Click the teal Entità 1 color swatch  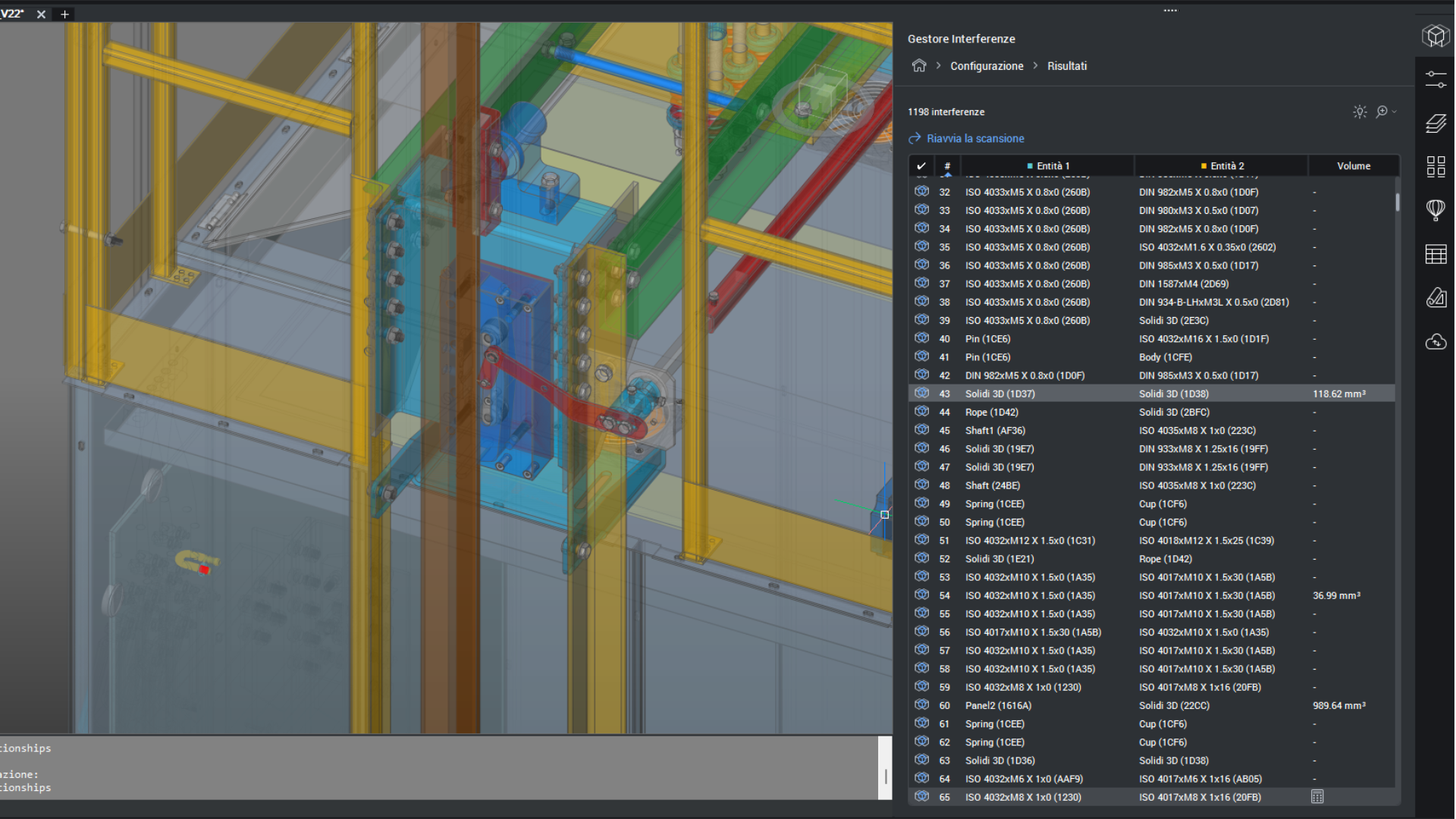1030,166
